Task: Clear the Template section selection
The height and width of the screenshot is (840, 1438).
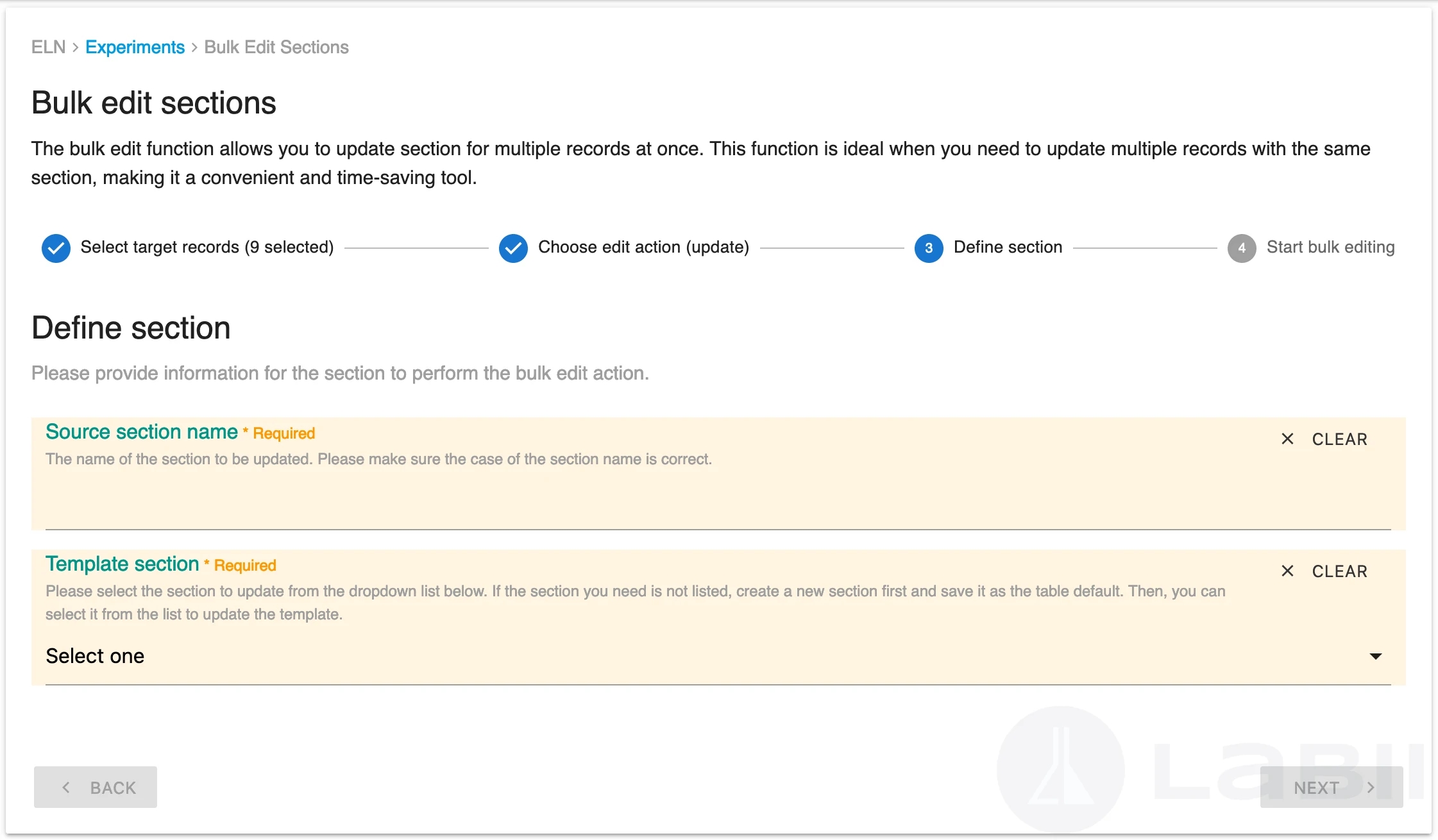Action: 1339,571
